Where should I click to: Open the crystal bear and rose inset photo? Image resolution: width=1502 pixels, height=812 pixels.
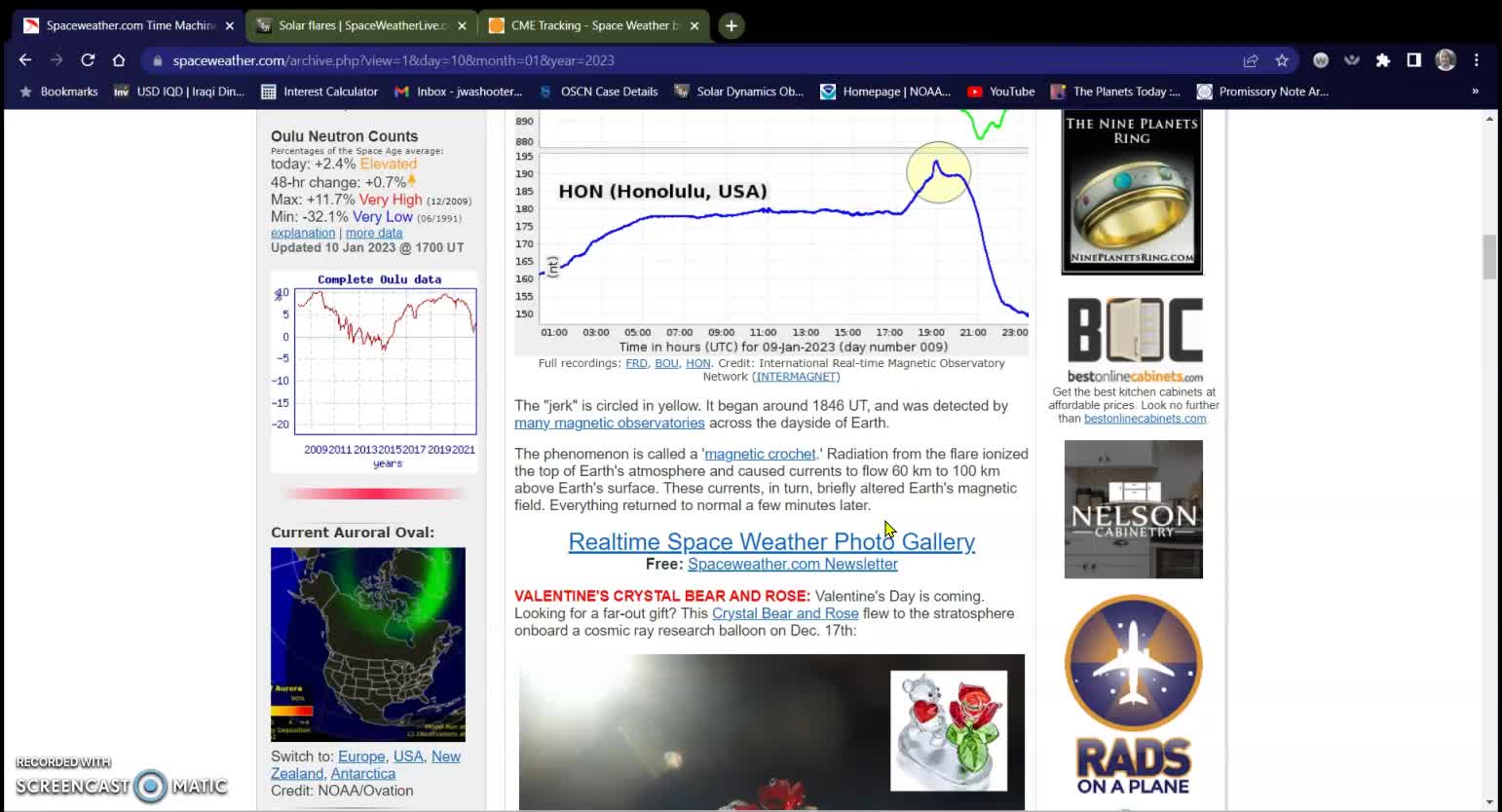(x=949, y=730)
